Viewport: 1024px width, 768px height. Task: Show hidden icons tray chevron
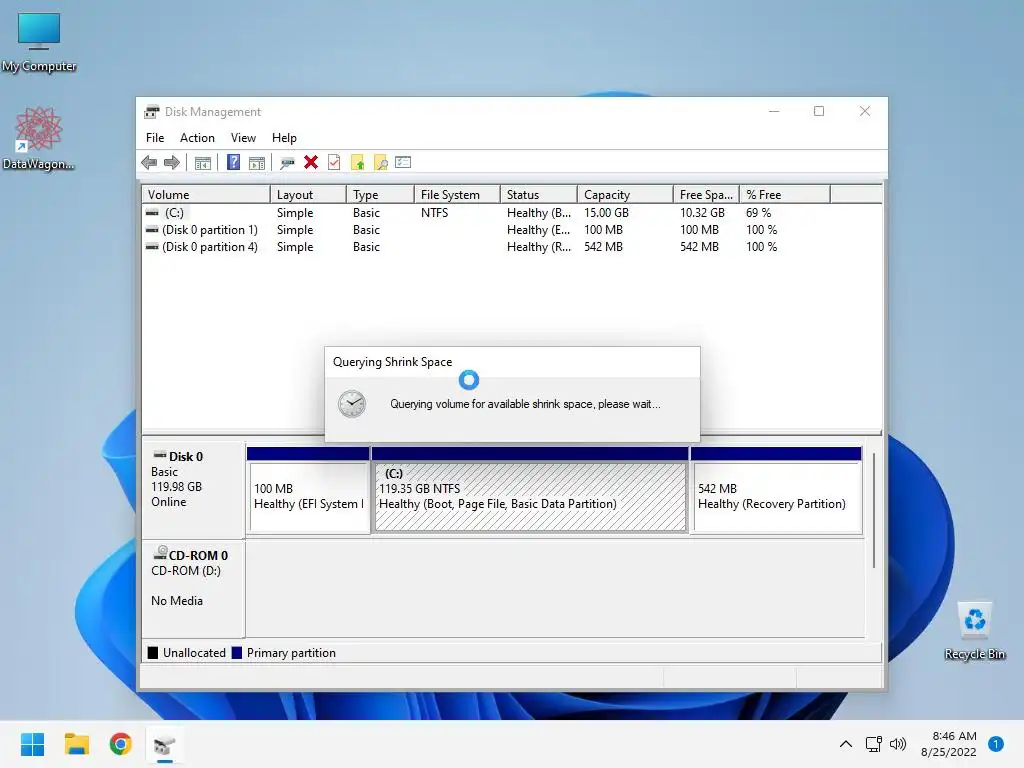click(845, 744)
